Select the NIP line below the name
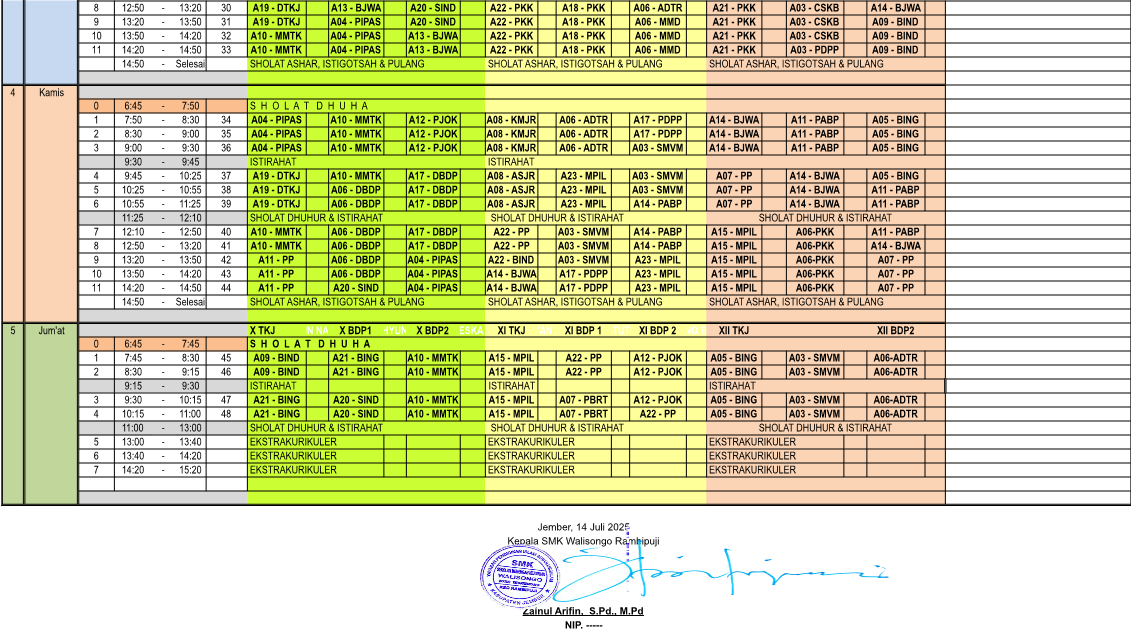1131x630 pixels. pyautogui.click(x=583, y=625)
